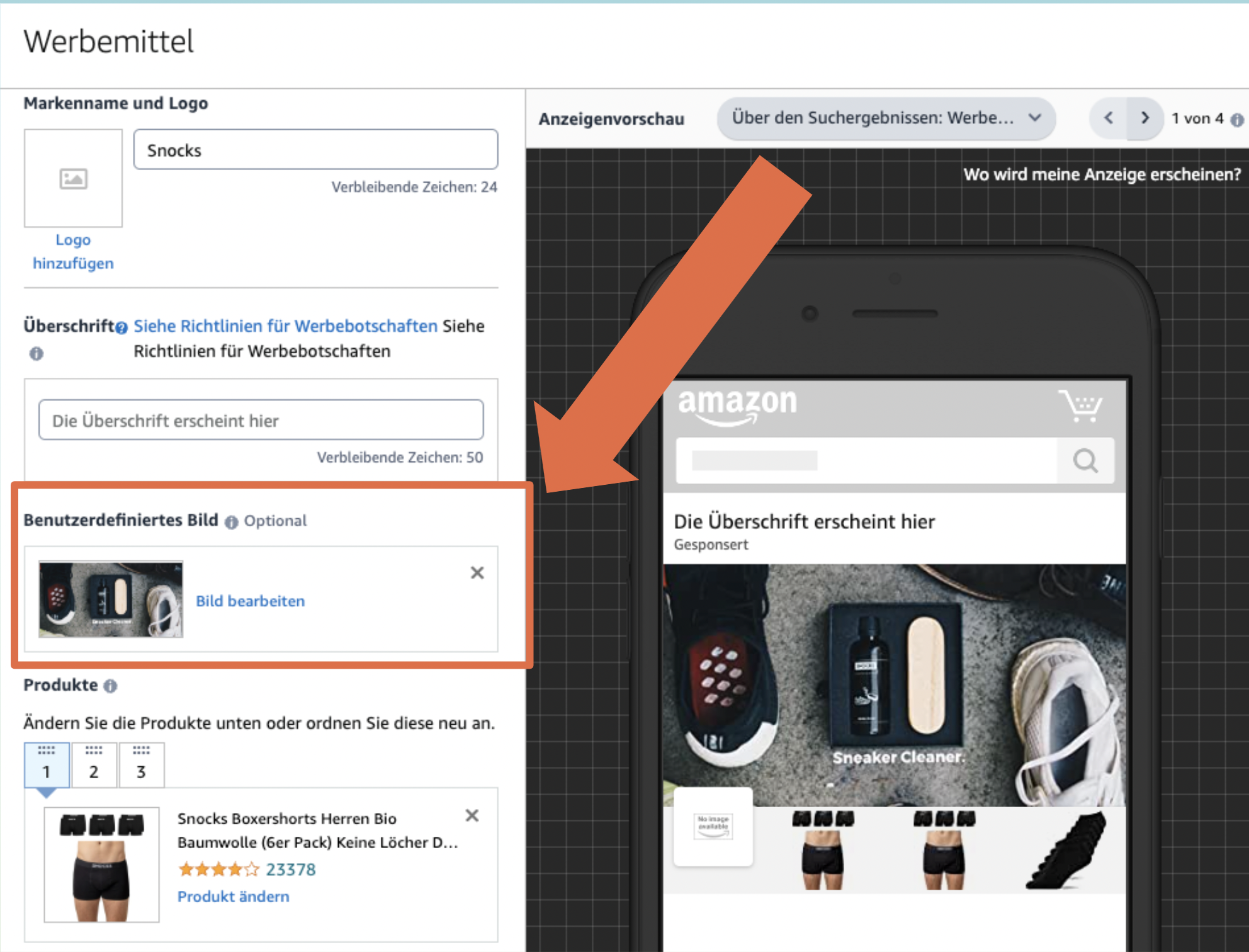Click the info icon next to 'Benutzerdefiniertes Bild'
Screen dimensions: 1249x952
pyautogui.click(x=232, y=522)
